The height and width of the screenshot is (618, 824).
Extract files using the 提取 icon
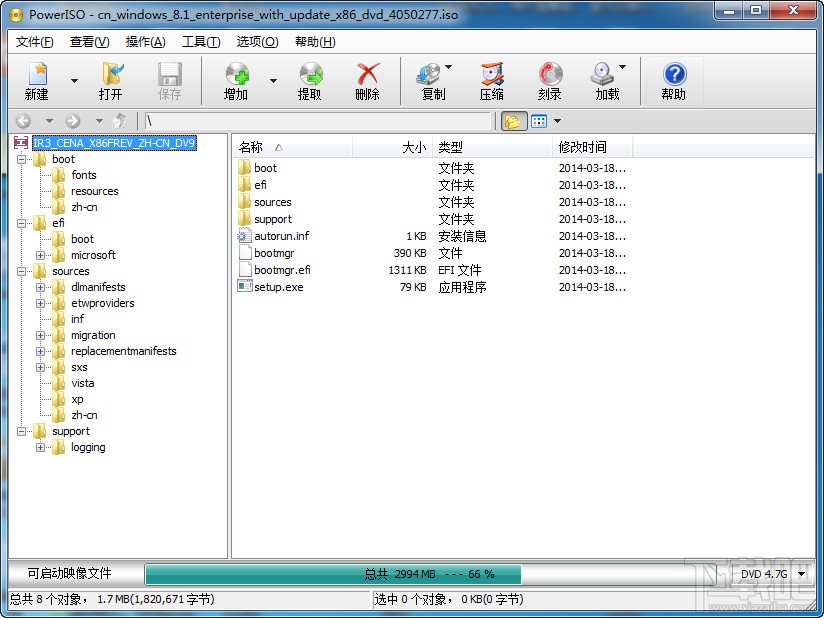pyautogui.click(x=310, y=80)
